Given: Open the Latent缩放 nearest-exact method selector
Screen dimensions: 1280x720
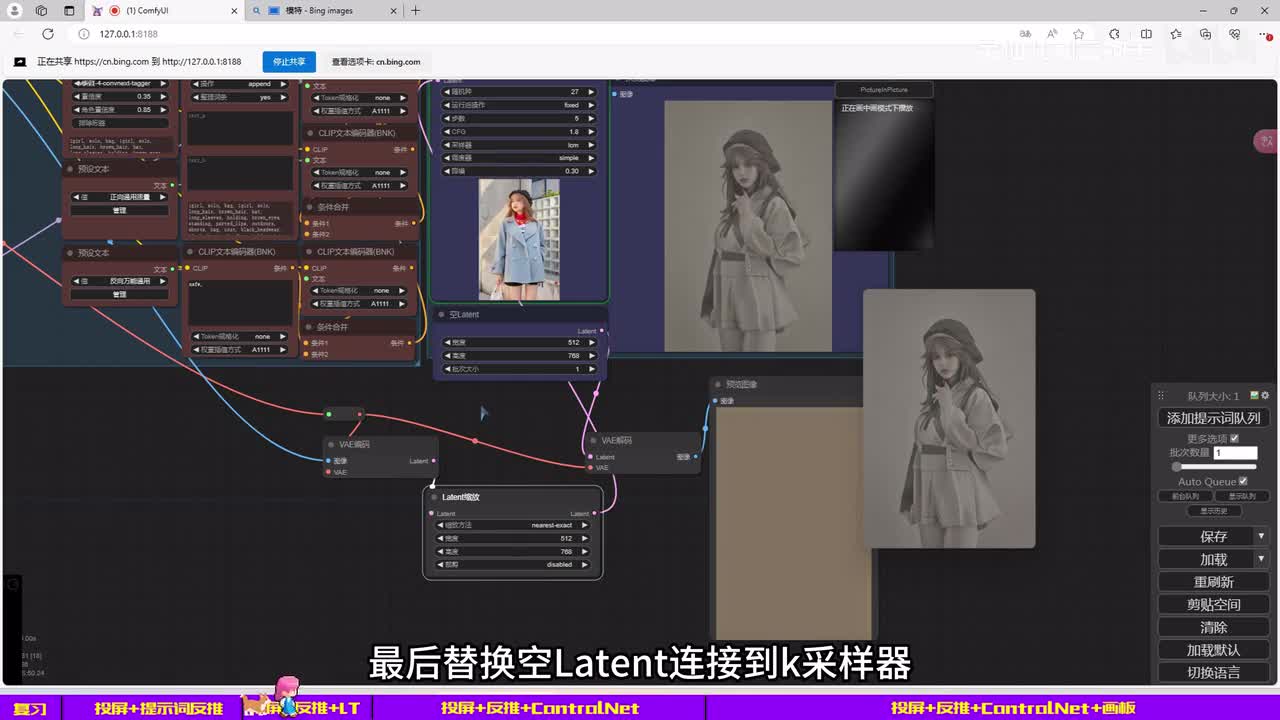Looking at the screenshot, I should coord(514,525).
